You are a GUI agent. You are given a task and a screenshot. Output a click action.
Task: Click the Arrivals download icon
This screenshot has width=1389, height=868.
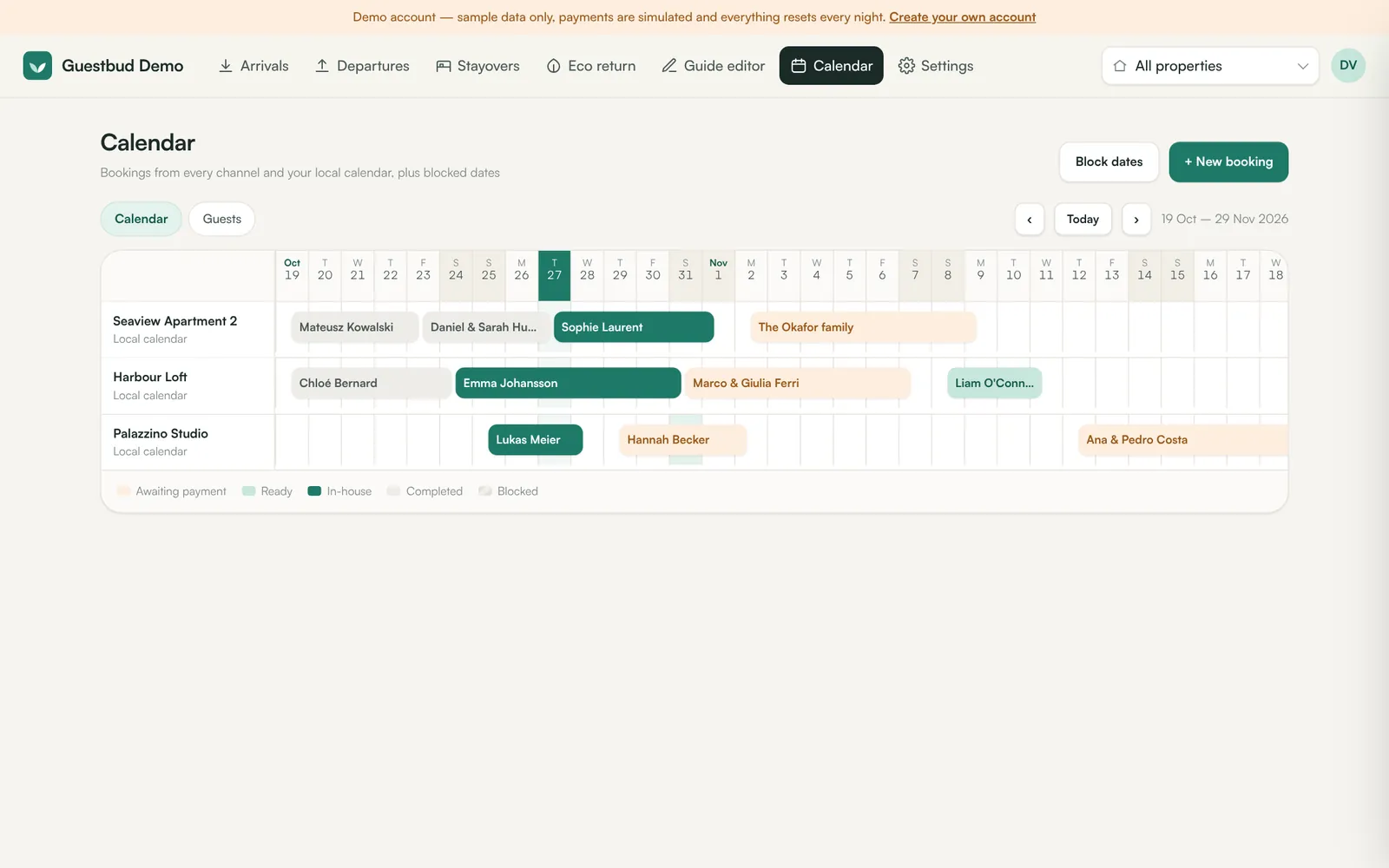coord(226,66)
